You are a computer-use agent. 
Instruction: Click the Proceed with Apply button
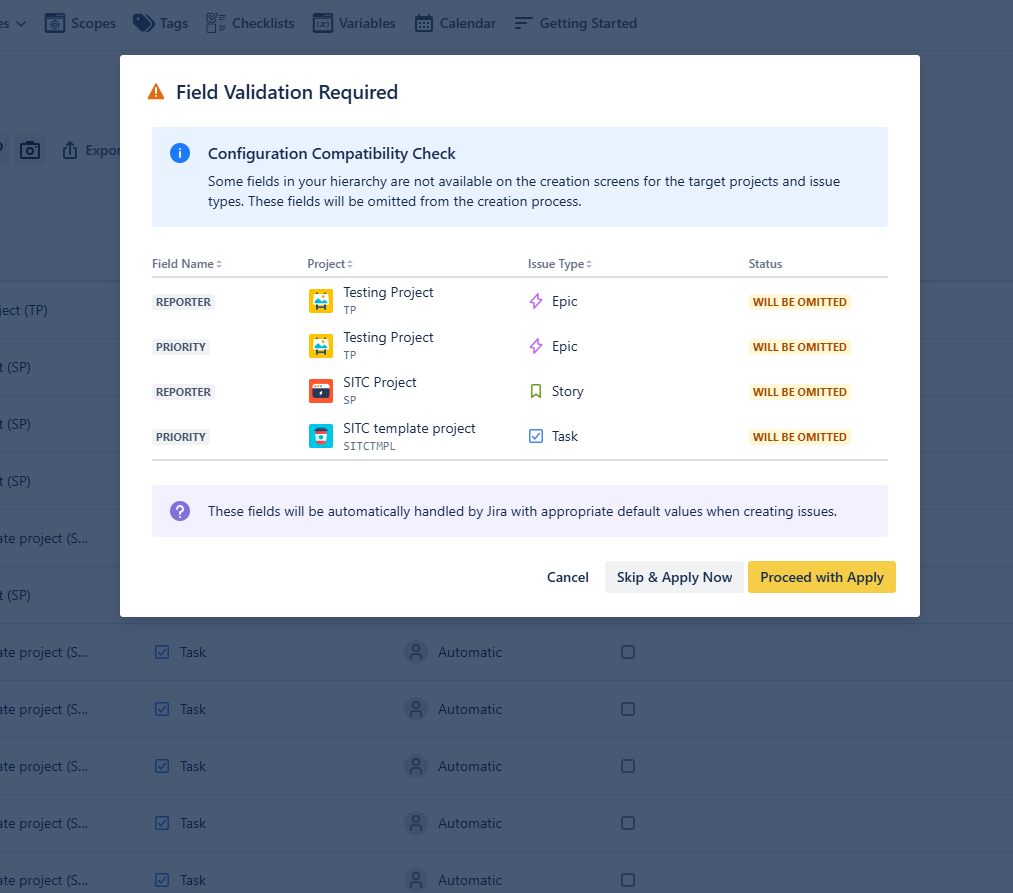pyautogui.click(x=821, y=577)
